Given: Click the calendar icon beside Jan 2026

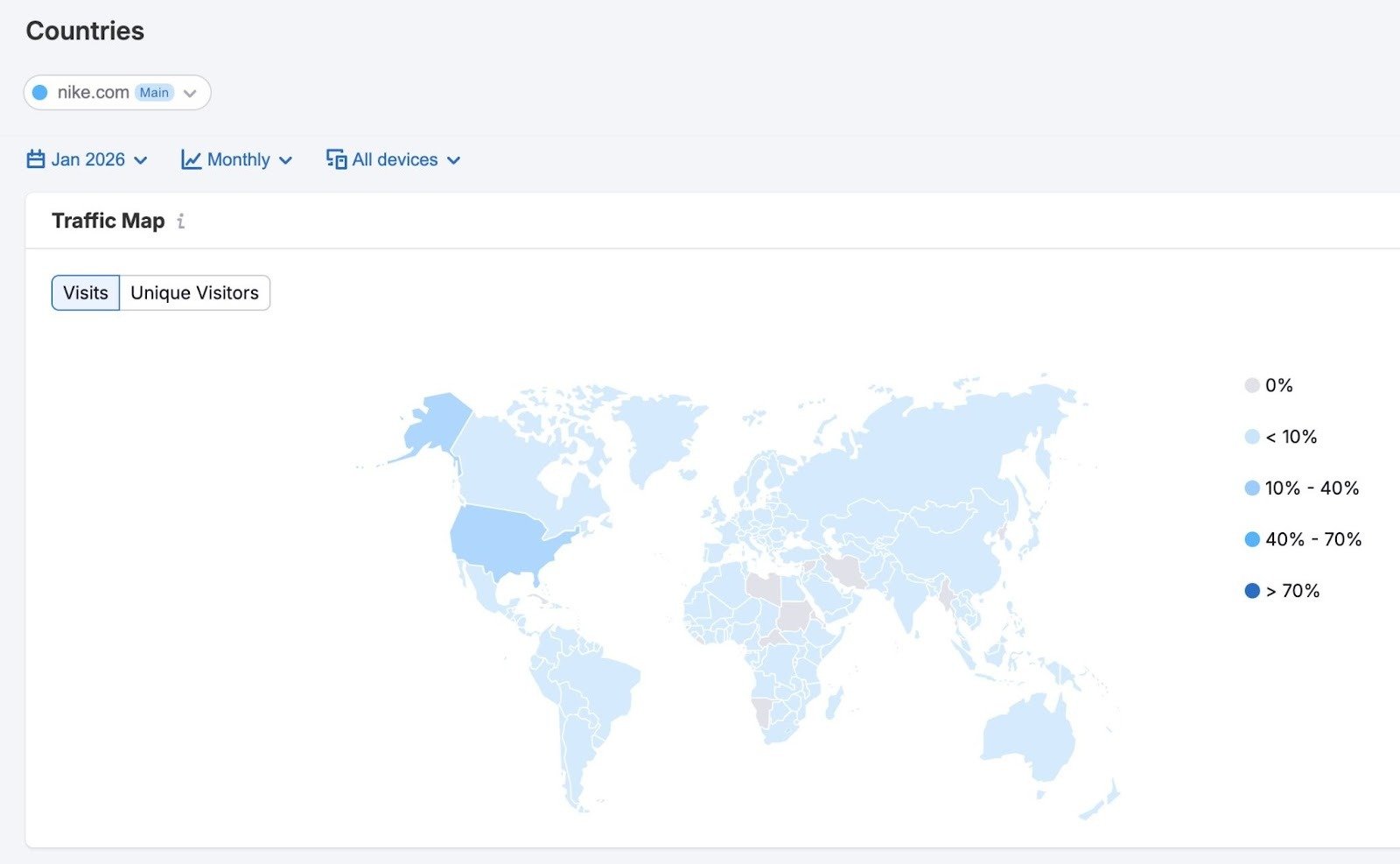Looking at the screenshot, I should click(x=34, y=159).
